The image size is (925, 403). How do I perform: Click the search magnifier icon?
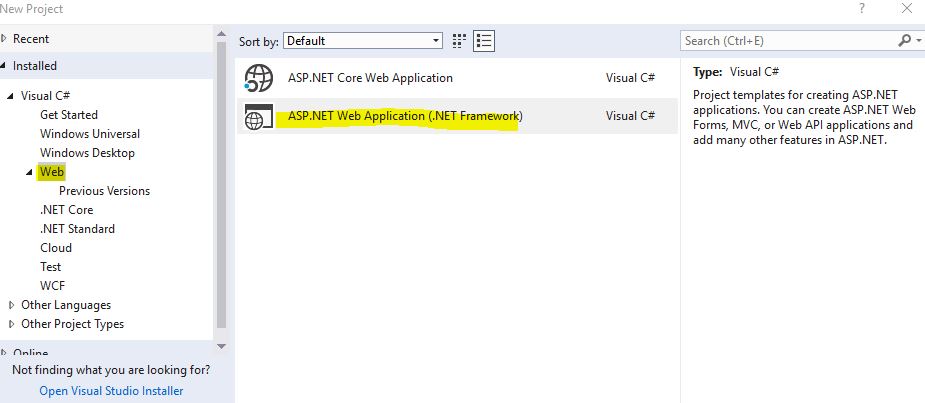904,41
